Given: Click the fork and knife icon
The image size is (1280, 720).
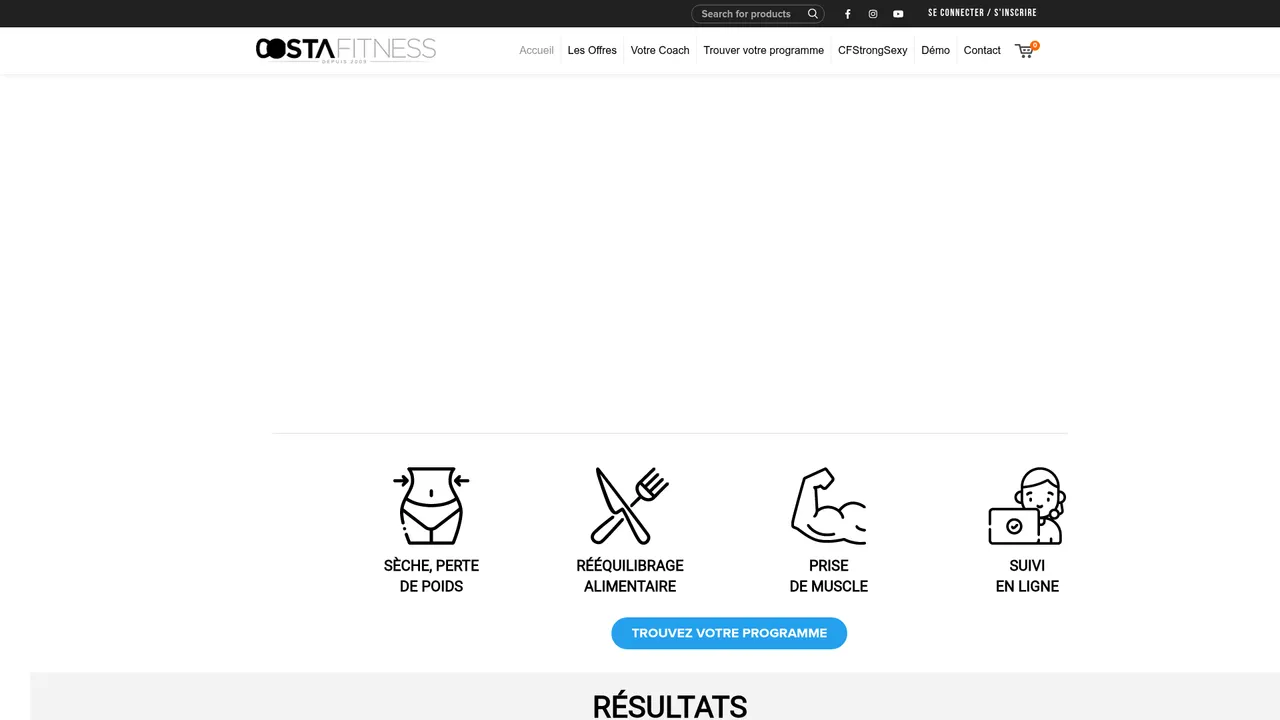Looking at the screenshot, I should coord(630,506).
